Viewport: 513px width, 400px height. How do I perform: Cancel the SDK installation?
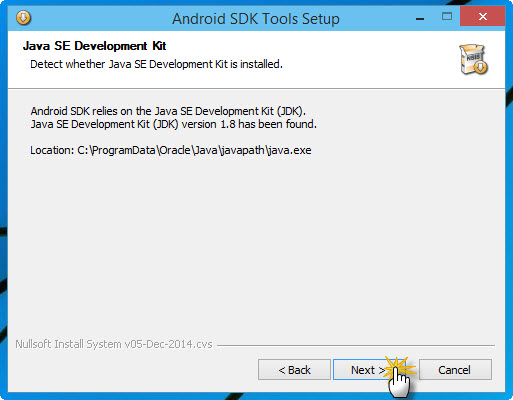tap(455, 370)
